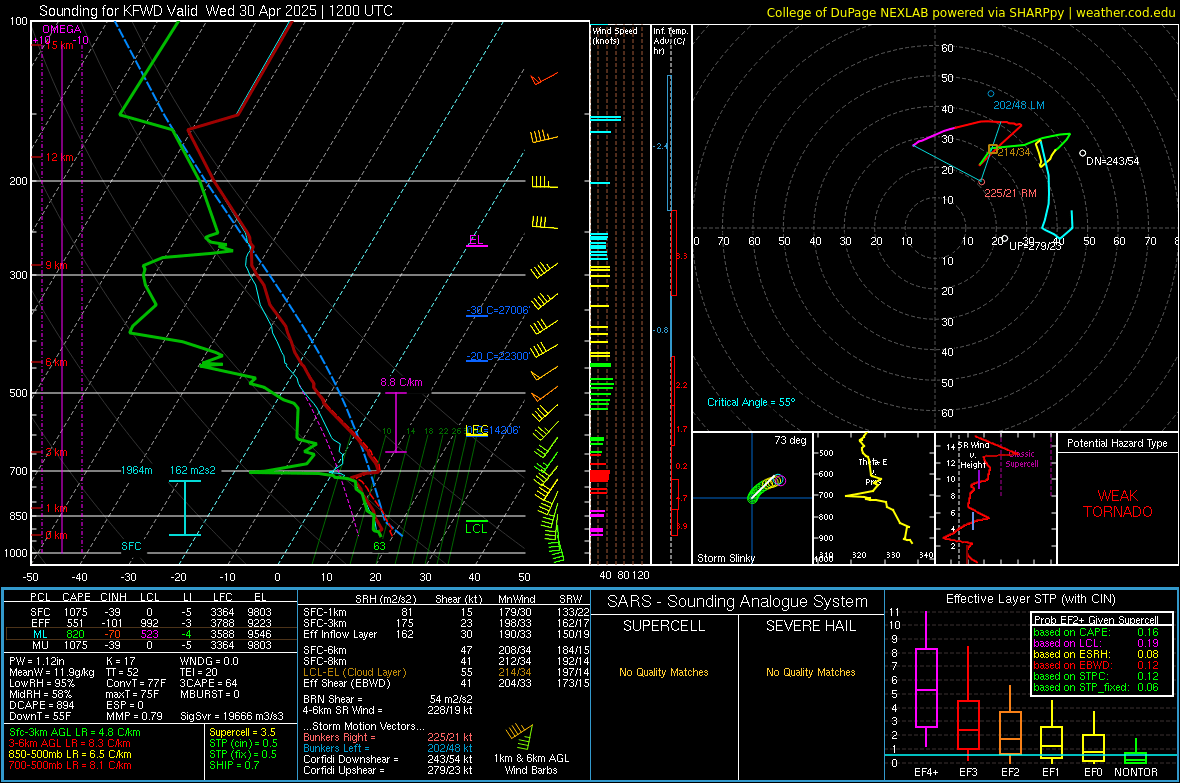Select the "DN=243/54" hodograph label

(1112, 161)
